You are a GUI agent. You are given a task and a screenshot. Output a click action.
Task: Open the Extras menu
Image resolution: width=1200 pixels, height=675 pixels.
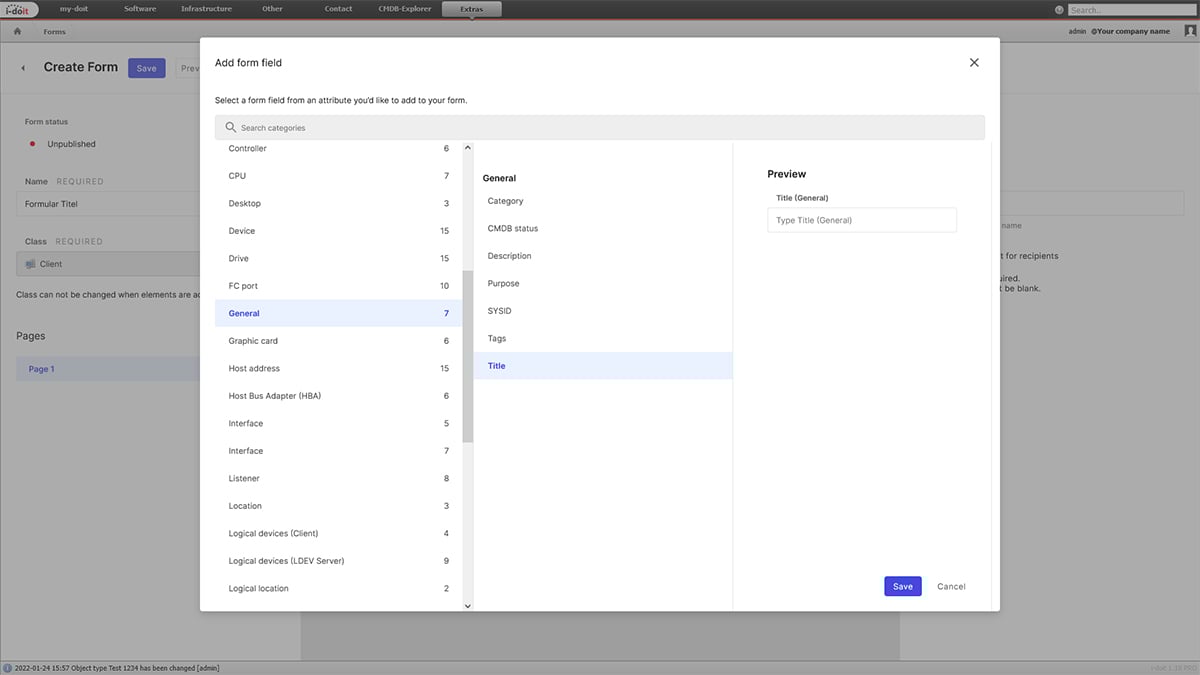point(470,8)
